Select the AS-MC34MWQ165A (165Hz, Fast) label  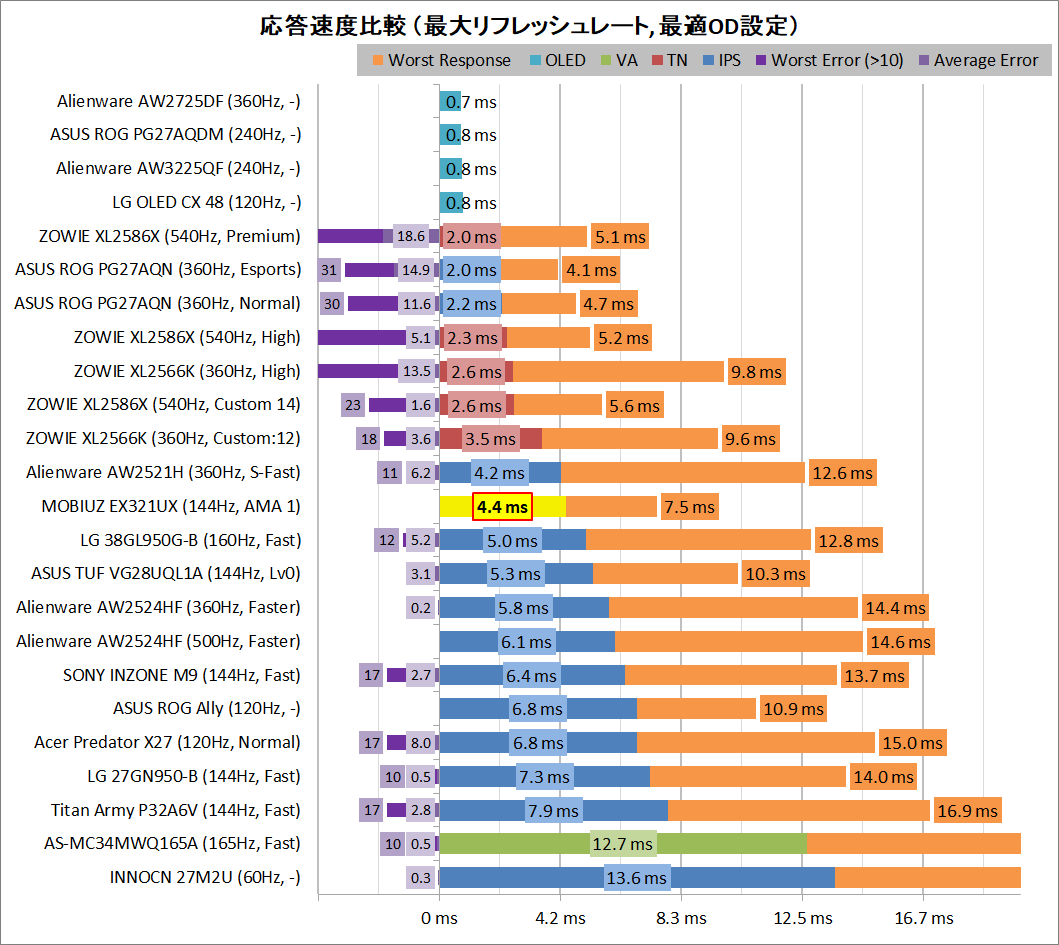tap(172, 844)
